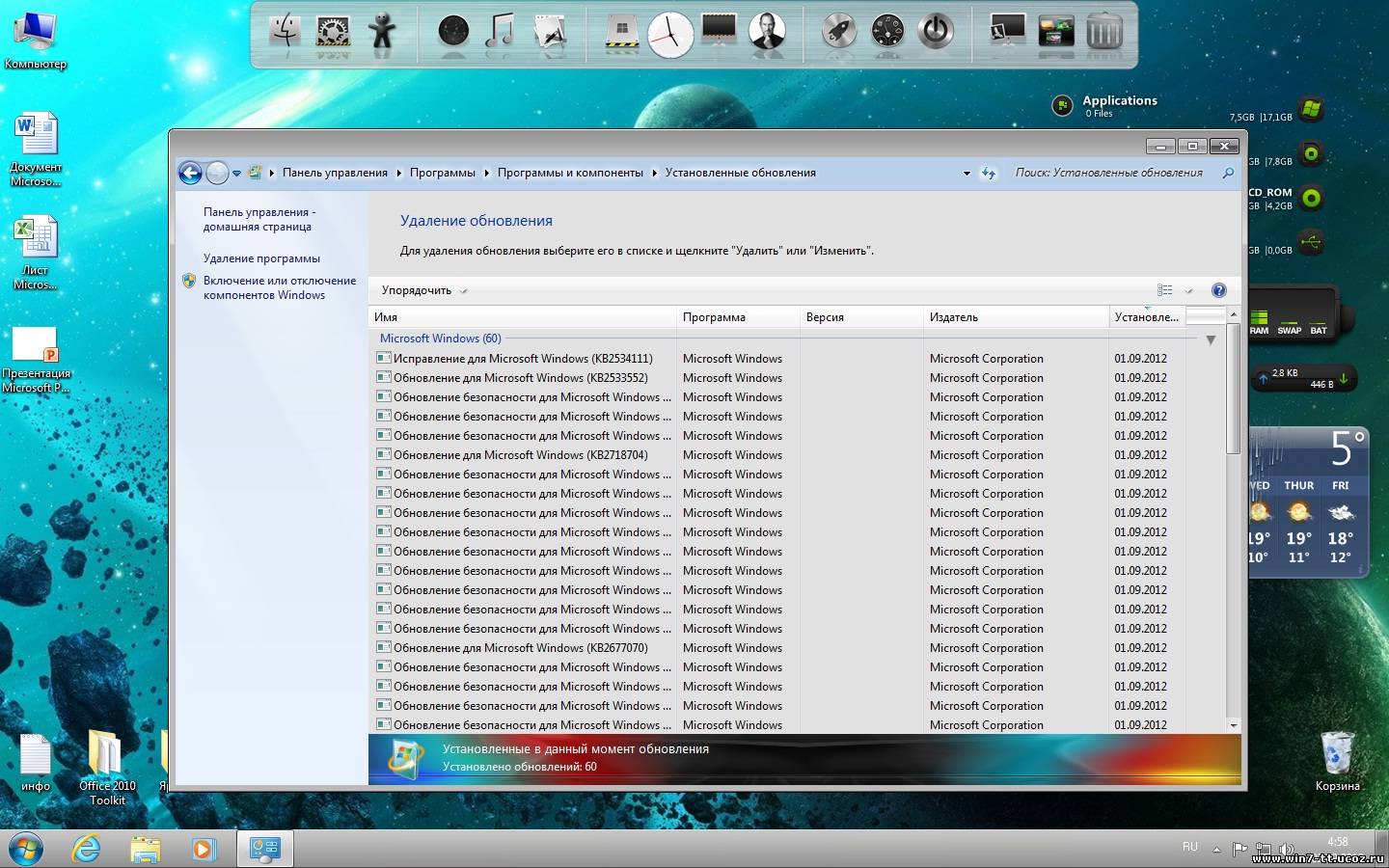The width and height of the screenshot is (1389, 868).
Task: Launch the rocket Launchpad dock icon
Action: pyautogui.click(x=839, y=32)
